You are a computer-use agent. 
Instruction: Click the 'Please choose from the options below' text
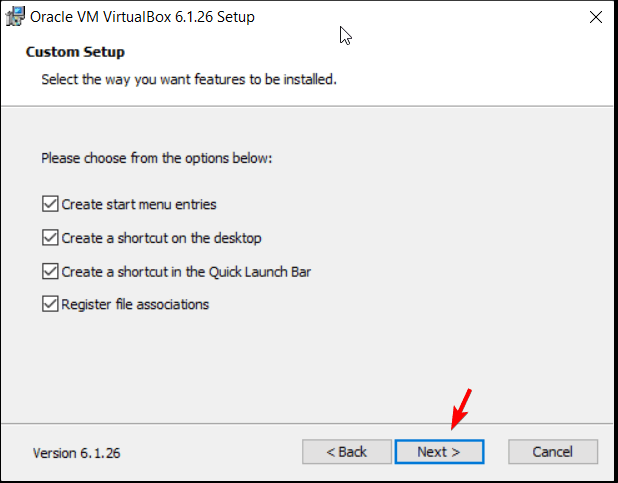point(156,158)
